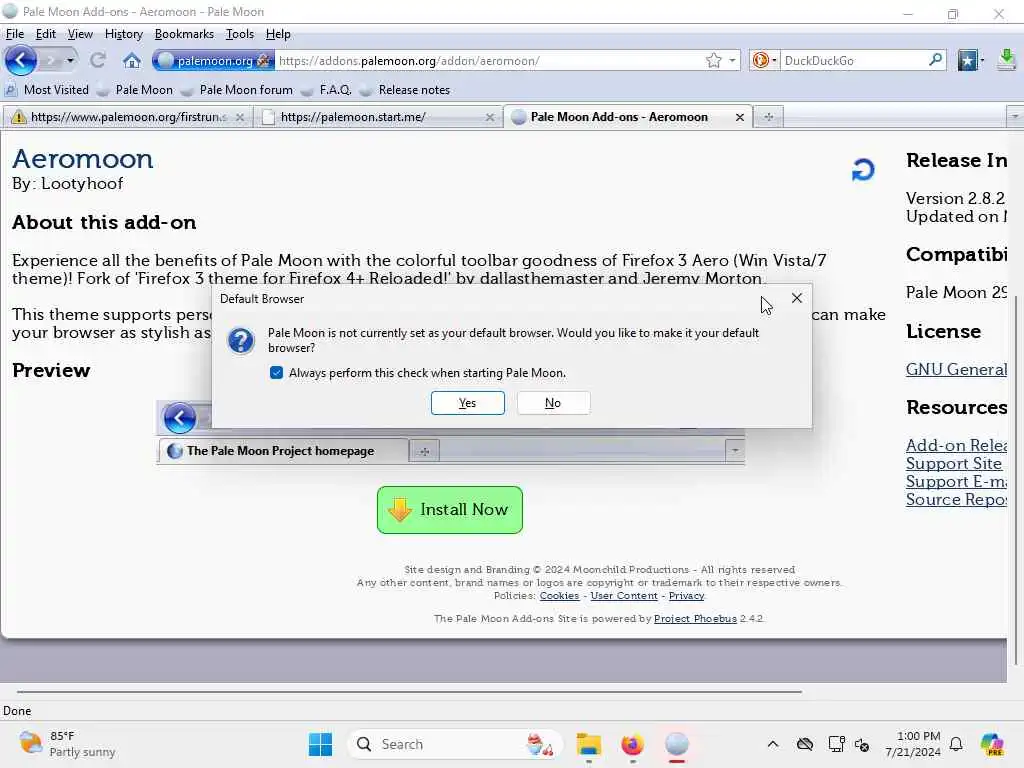Image resolution: width=1024 pixels, height=768 pixels.
Task: Open the File menu
Action: click(x=15, y=34)
